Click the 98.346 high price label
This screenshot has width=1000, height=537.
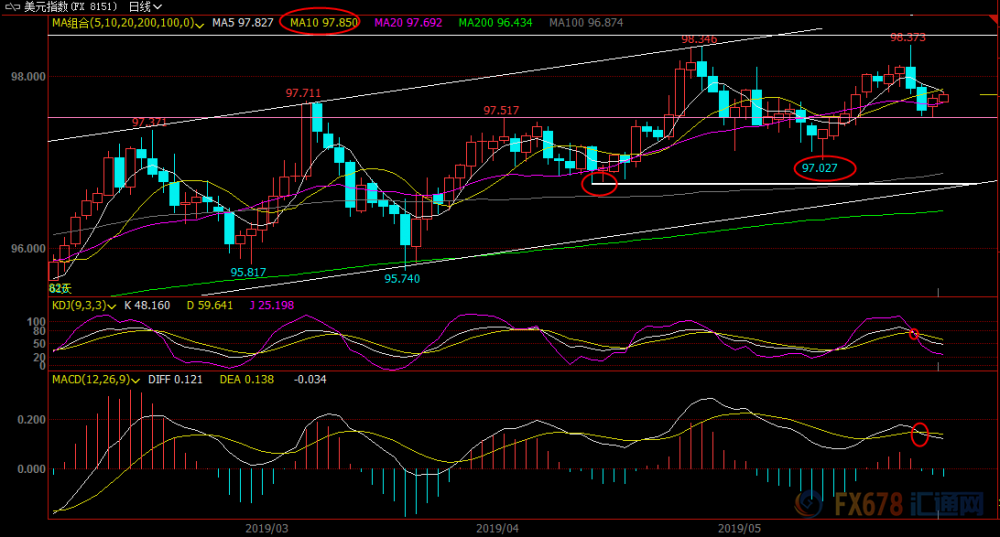(x=699, y=40)
